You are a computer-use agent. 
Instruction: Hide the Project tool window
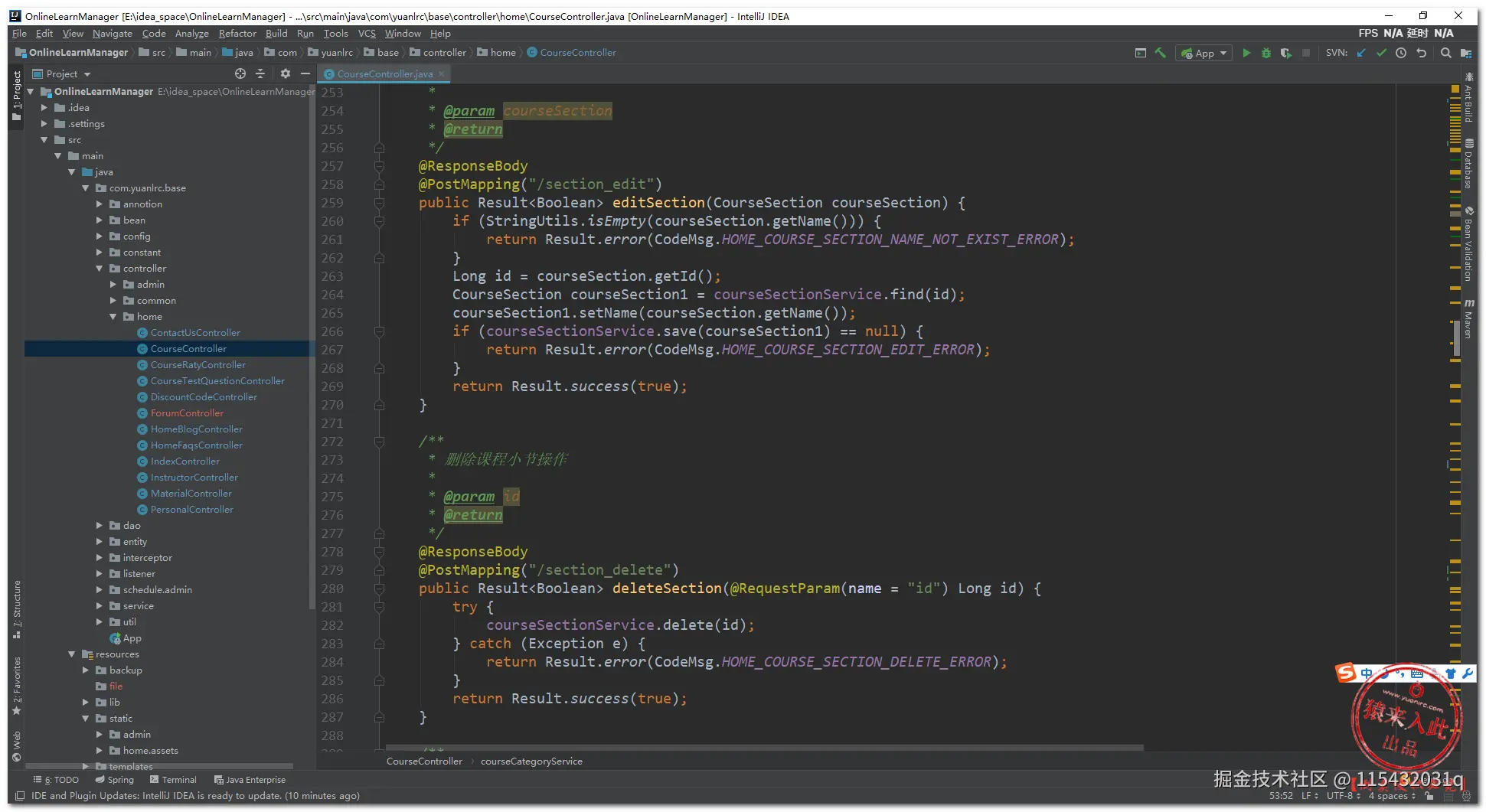click(x=305, y=73)
